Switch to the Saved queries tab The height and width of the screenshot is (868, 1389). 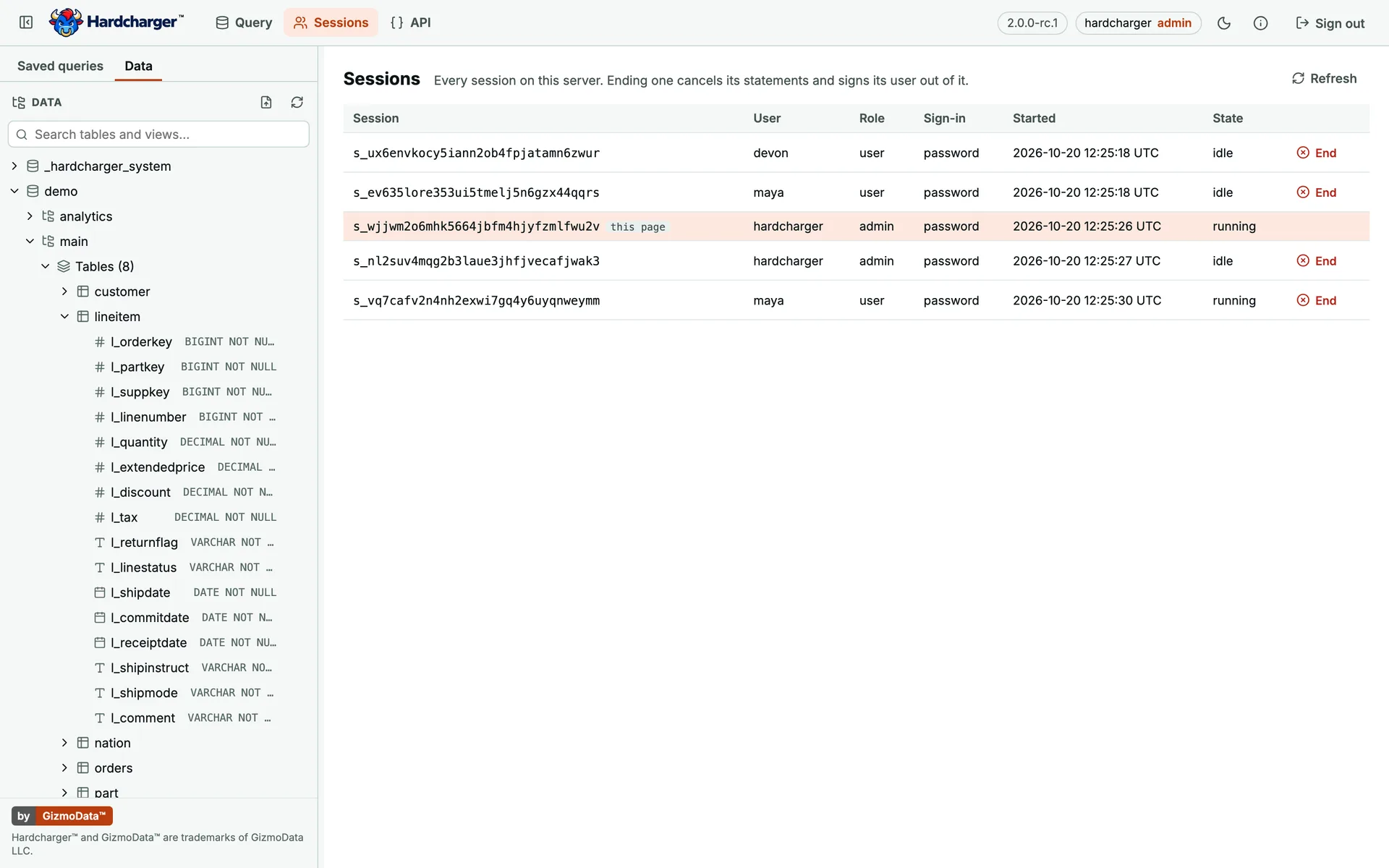[x=60, y=66]
